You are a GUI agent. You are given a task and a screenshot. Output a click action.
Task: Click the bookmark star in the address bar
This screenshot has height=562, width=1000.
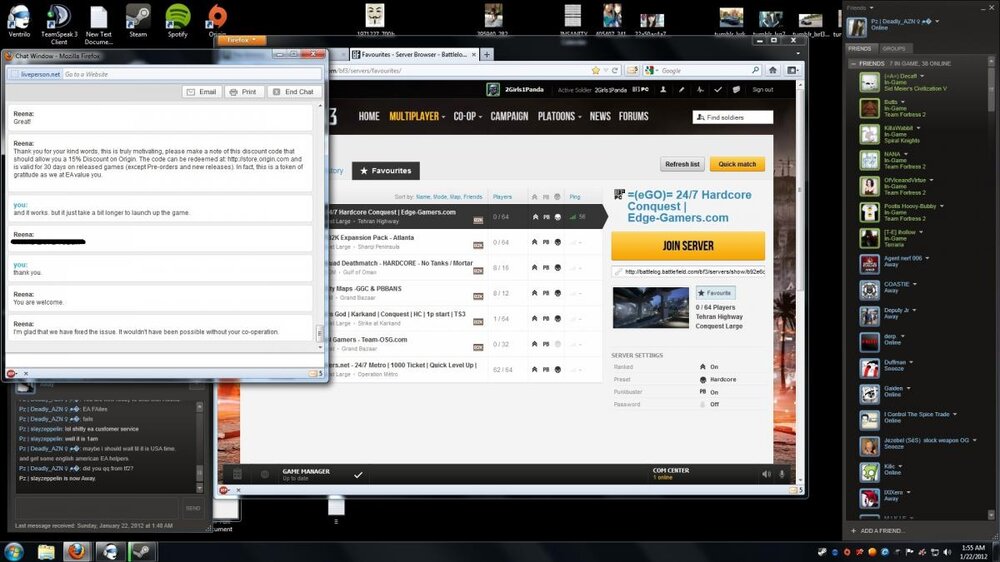pos(596,71)
